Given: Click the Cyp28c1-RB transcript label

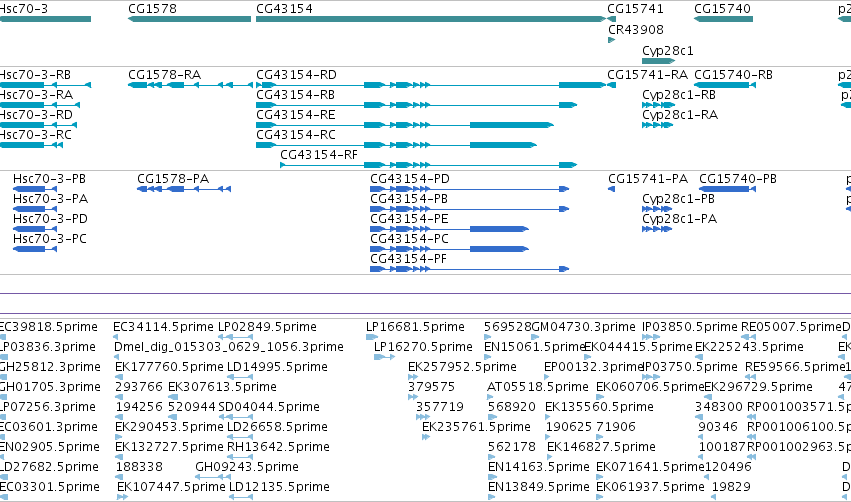Looking at the screenshot, I should tap(679, 95).
